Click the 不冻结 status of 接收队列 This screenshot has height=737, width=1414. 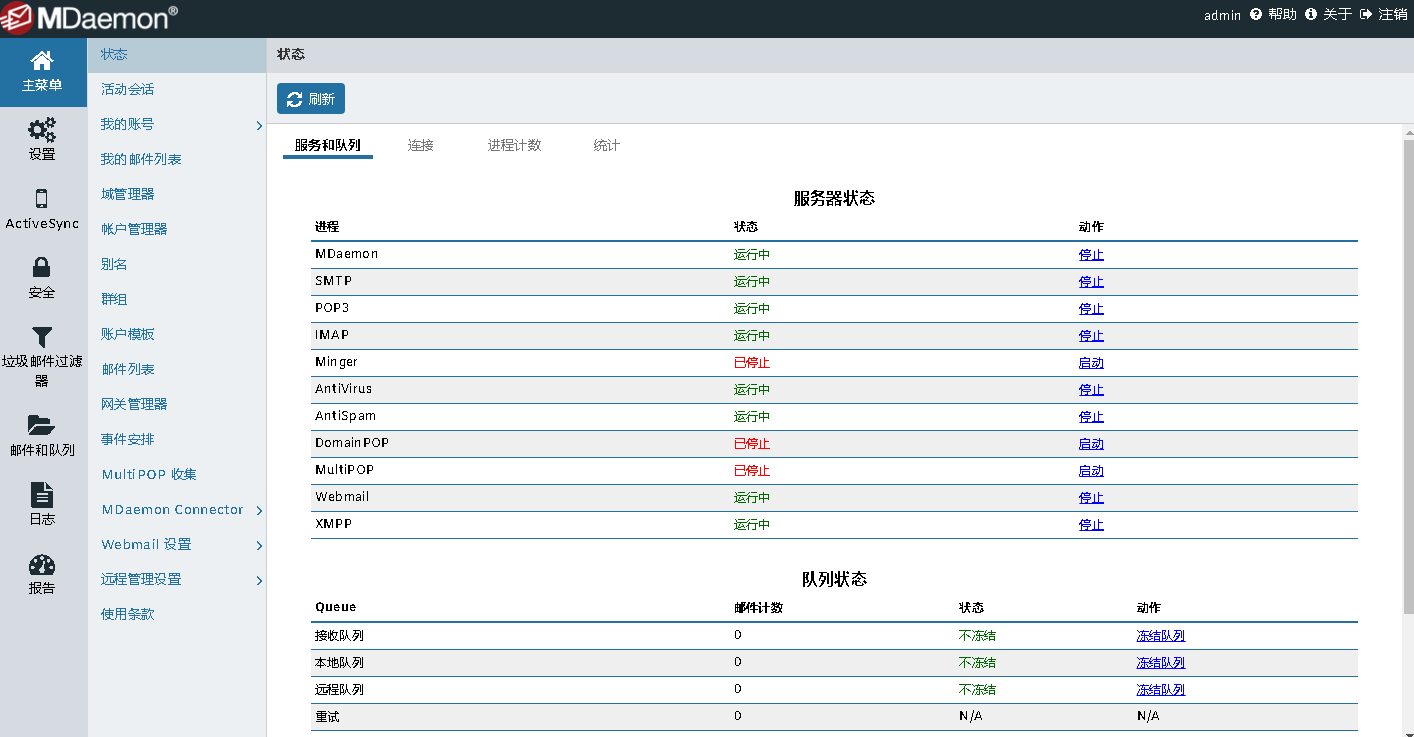(x=977, y=636)
